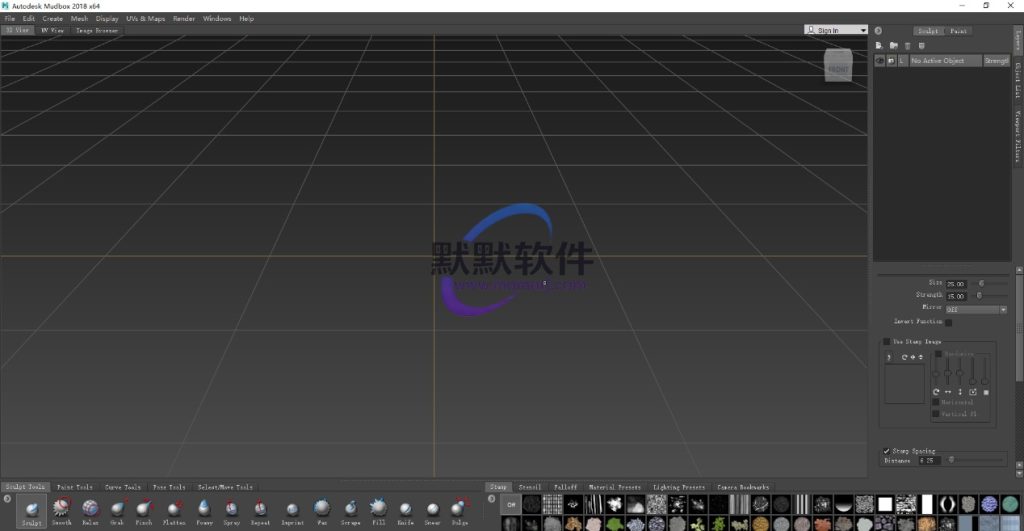Open the Mirror dropdown
The width and height of the screenshot is (1024, 531).
(976, 309)
